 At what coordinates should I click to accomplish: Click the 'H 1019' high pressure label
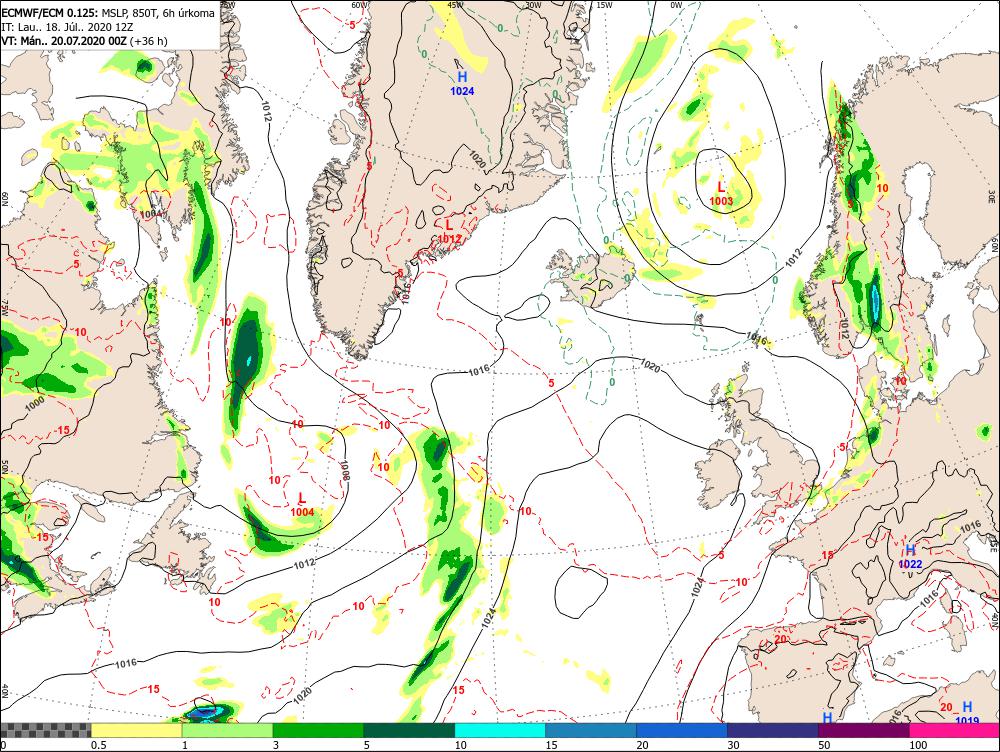point(967,713)
